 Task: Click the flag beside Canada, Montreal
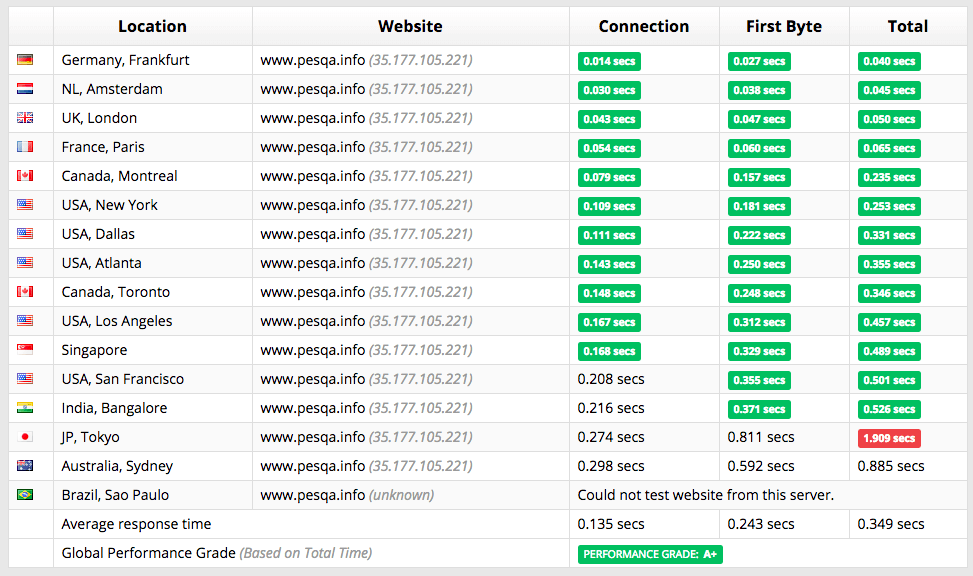(25, 176)
